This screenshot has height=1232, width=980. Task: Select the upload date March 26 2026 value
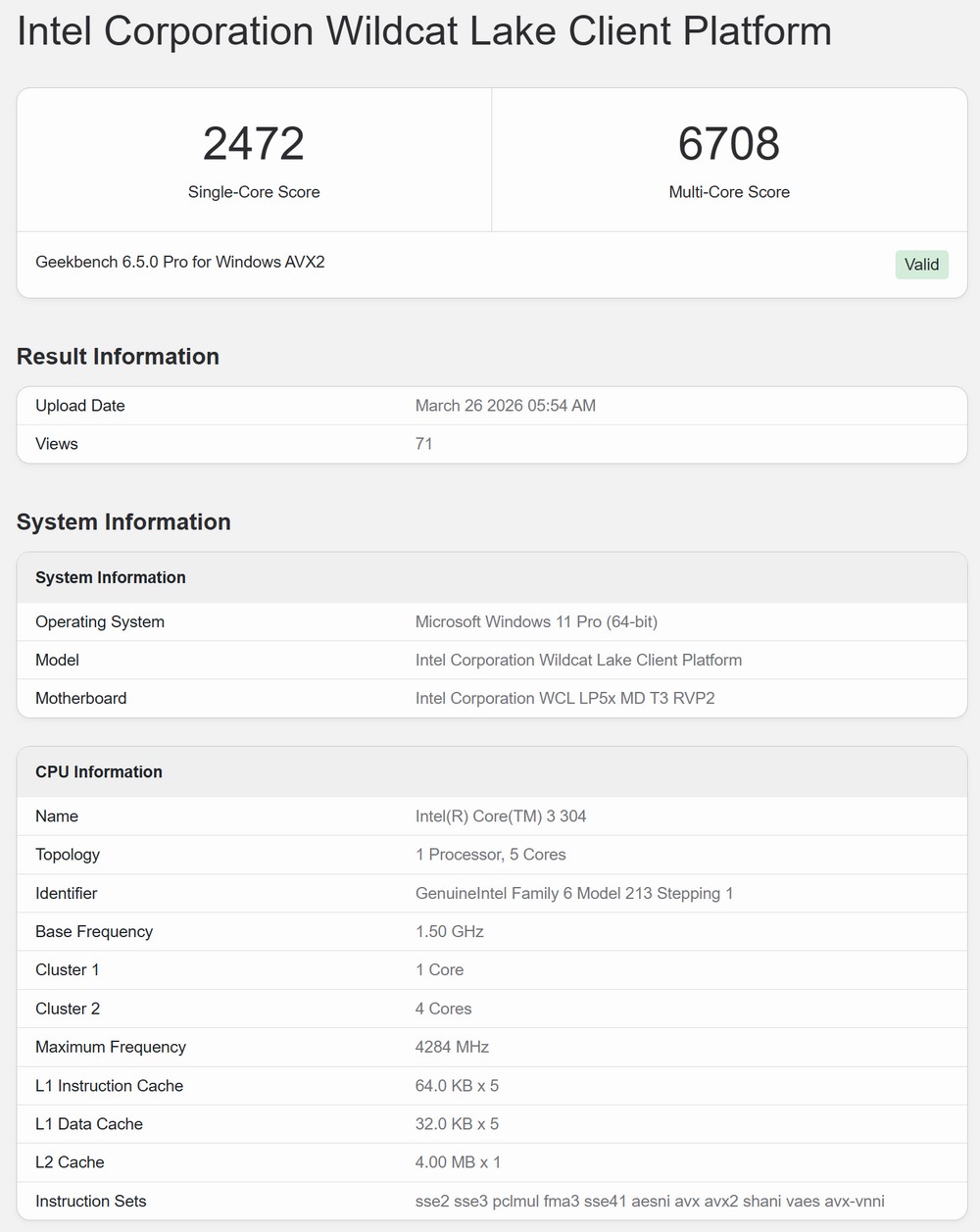(505, 406)
